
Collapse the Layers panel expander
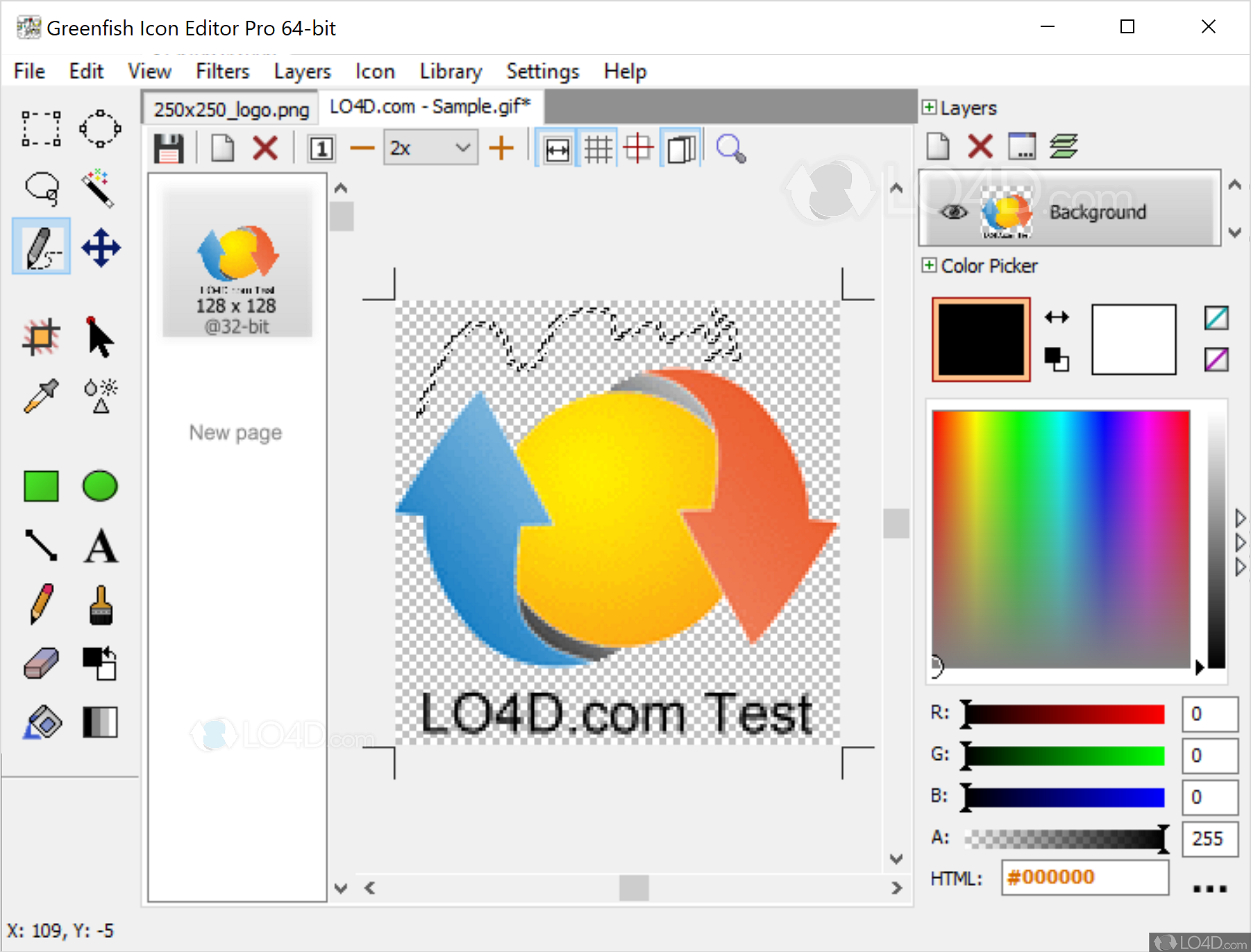click(929, 107)
